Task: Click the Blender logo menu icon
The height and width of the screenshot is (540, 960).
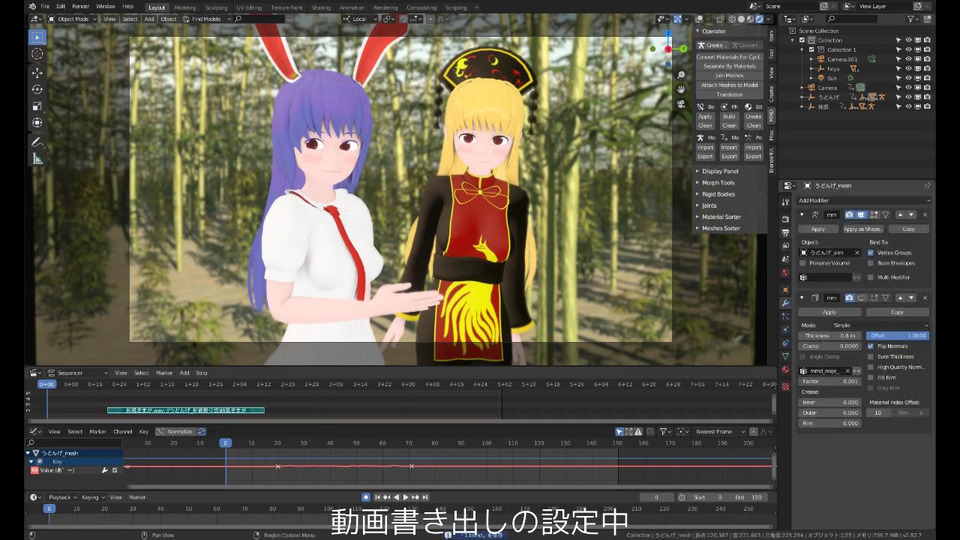Action: 32,6
